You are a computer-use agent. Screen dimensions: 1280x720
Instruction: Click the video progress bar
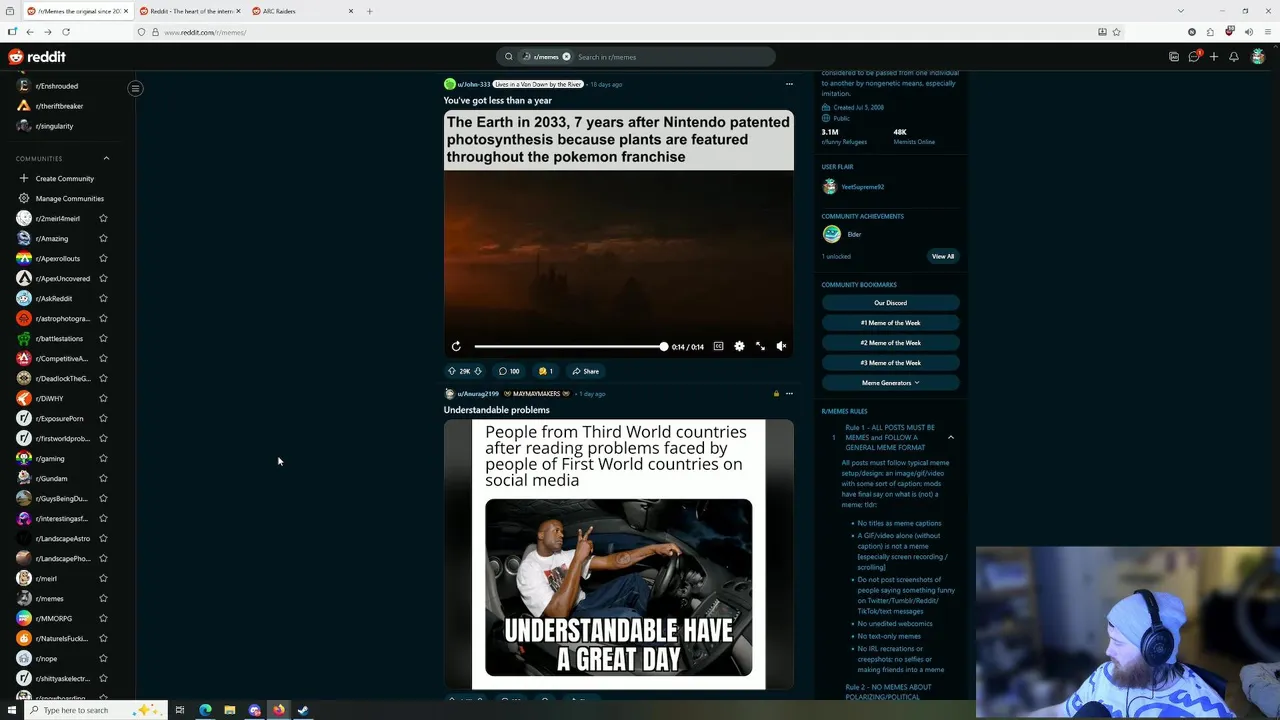569,346
